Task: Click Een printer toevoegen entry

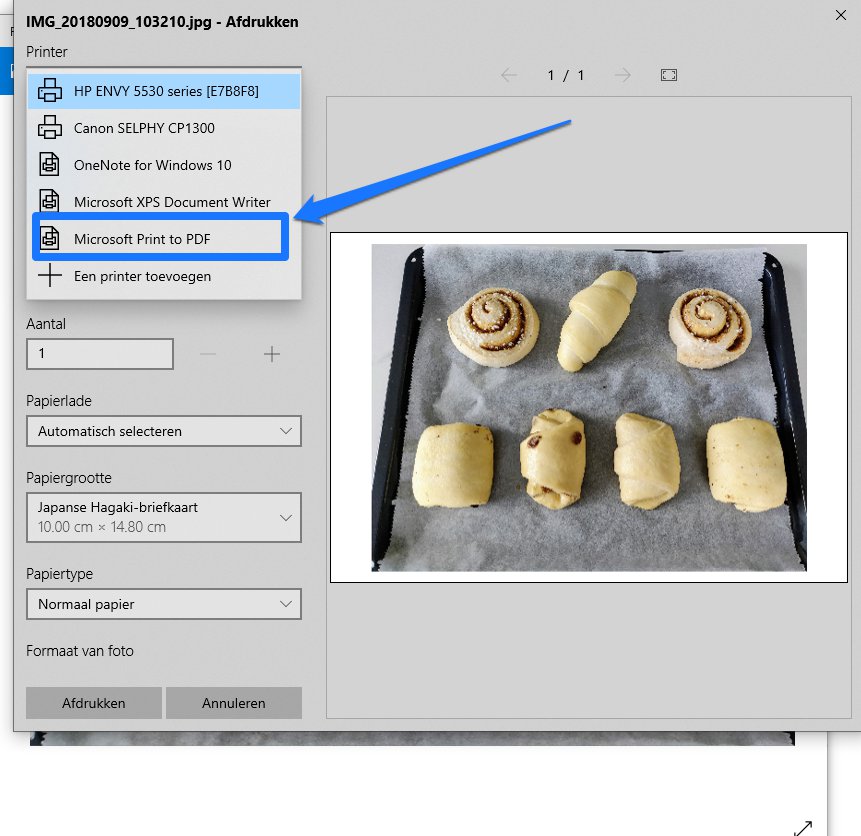Action: [164, 276]
